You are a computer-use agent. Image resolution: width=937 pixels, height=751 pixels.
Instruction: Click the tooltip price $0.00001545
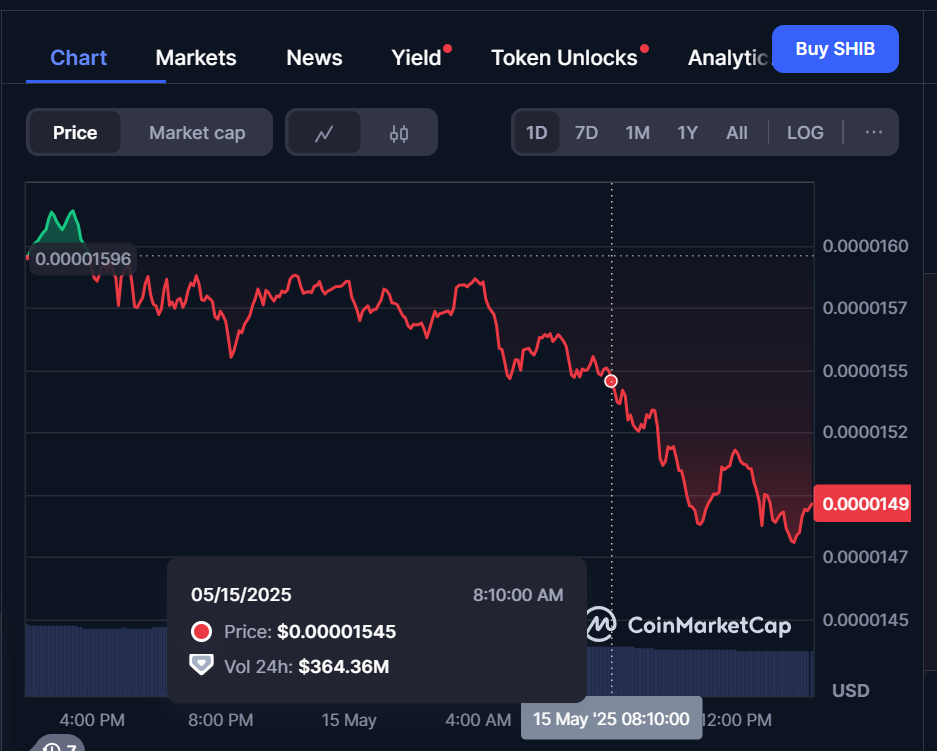pos(336,632)
